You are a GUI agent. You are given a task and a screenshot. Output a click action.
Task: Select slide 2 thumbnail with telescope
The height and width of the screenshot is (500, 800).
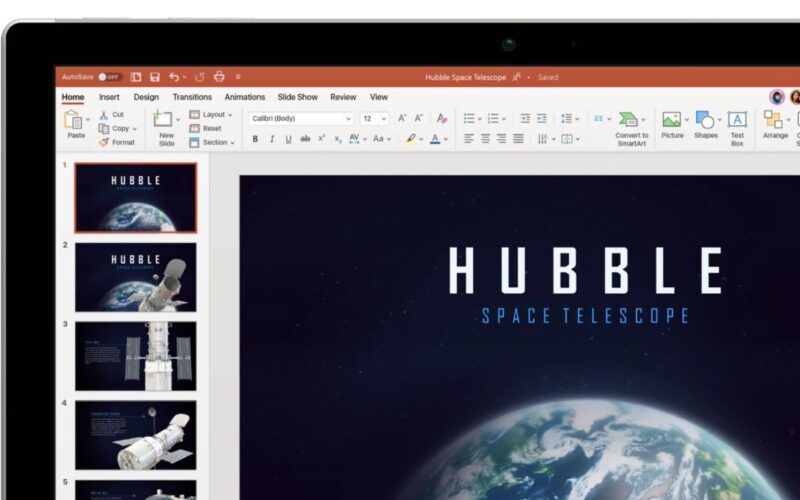pyautogui.click(x=136, y=277)
